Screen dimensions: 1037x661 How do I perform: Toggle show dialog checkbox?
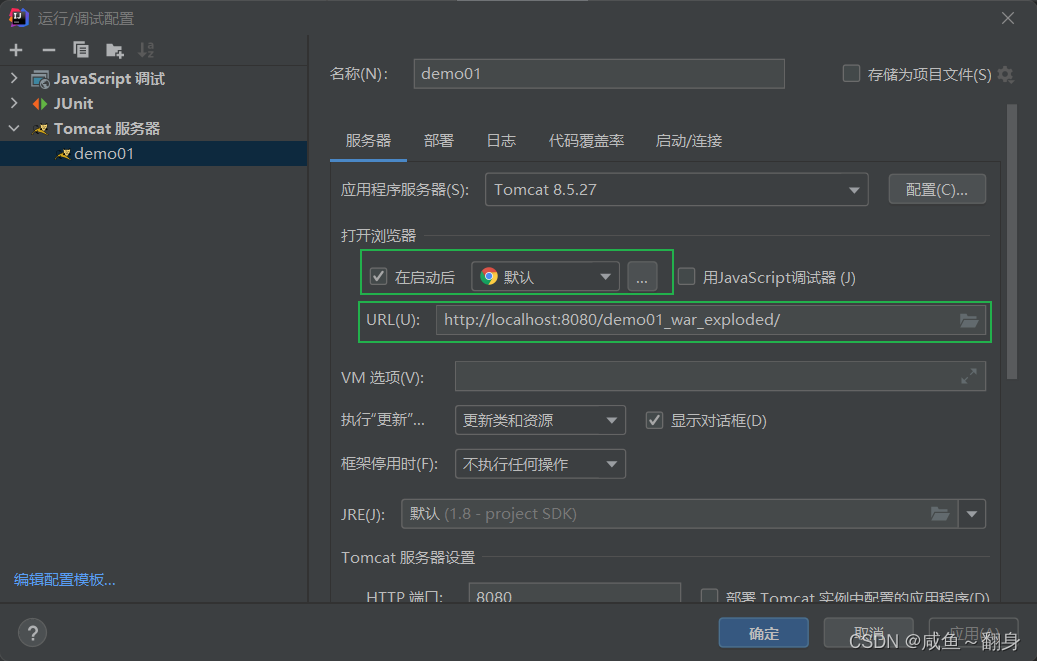tap(654, 420)
